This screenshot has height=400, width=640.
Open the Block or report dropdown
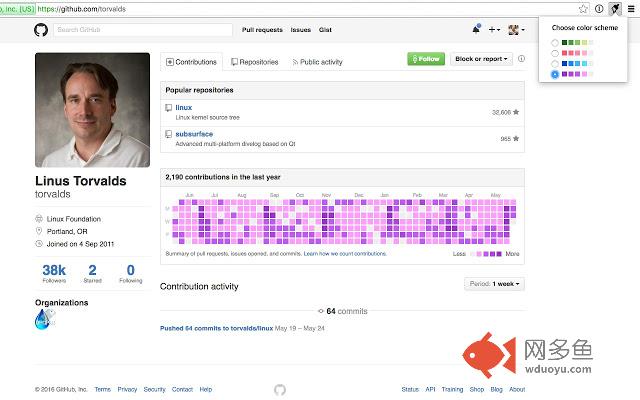pos(481,59)
